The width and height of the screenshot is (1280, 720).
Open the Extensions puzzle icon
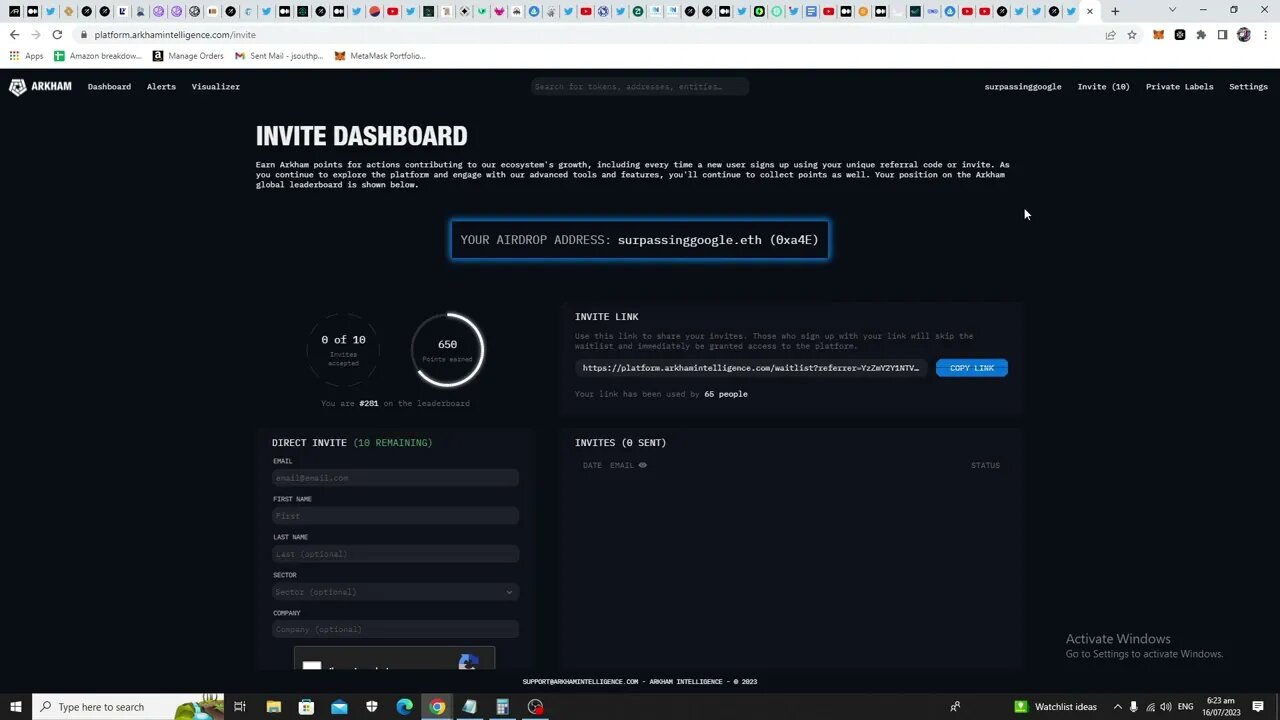tap(1201, 35)
